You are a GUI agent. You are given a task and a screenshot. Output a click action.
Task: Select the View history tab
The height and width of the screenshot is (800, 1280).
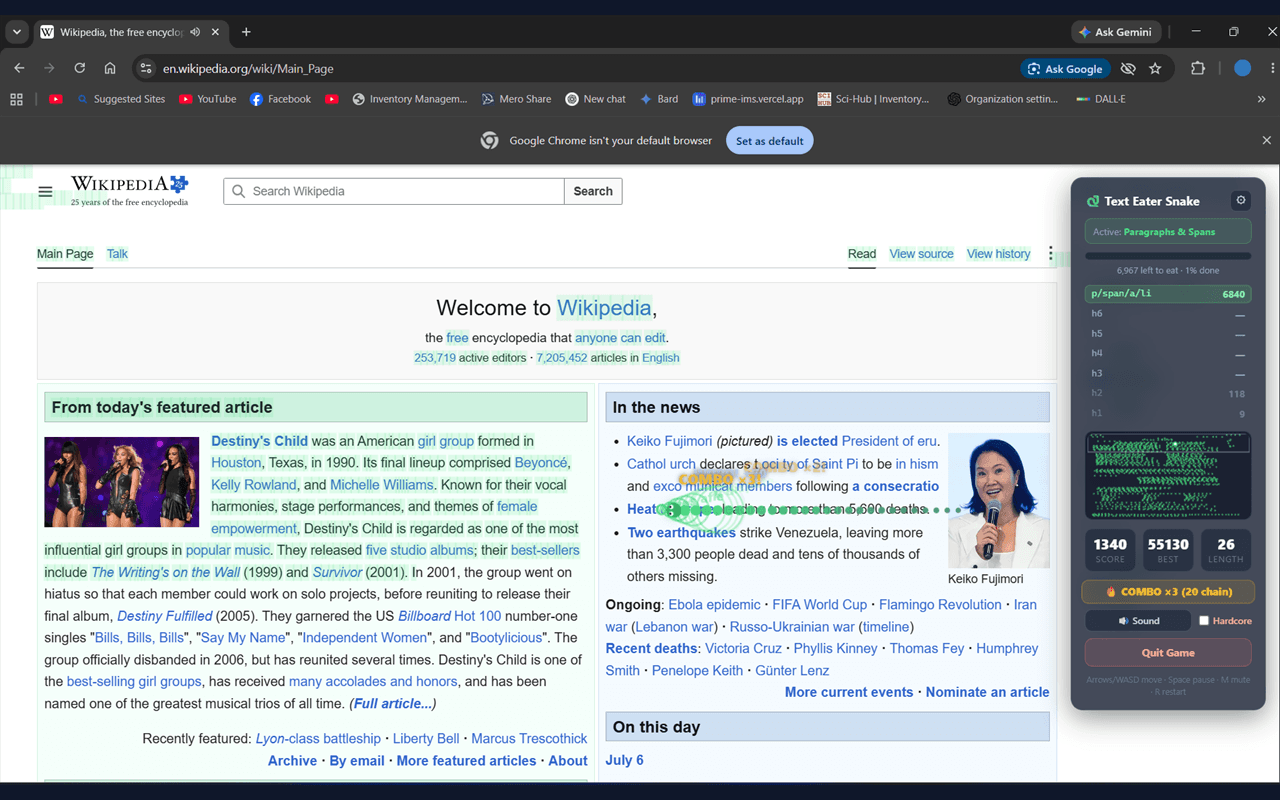(x=998, y=254)
